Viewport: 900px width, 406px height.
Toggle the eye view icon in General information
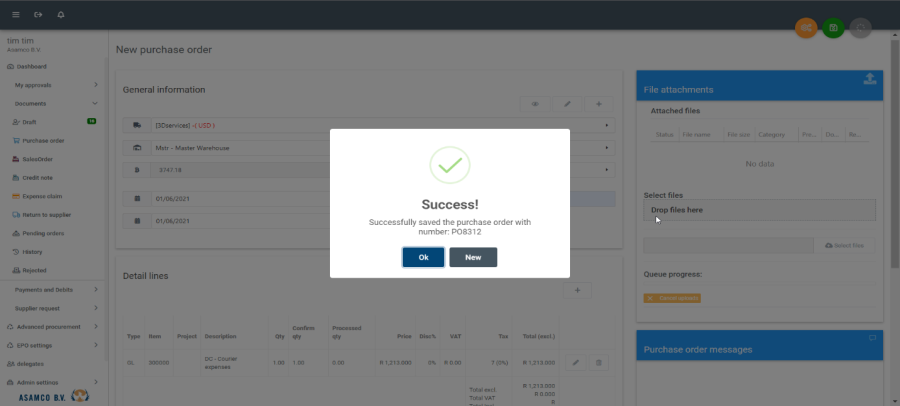pyautogui.click(x=535, y=103)
